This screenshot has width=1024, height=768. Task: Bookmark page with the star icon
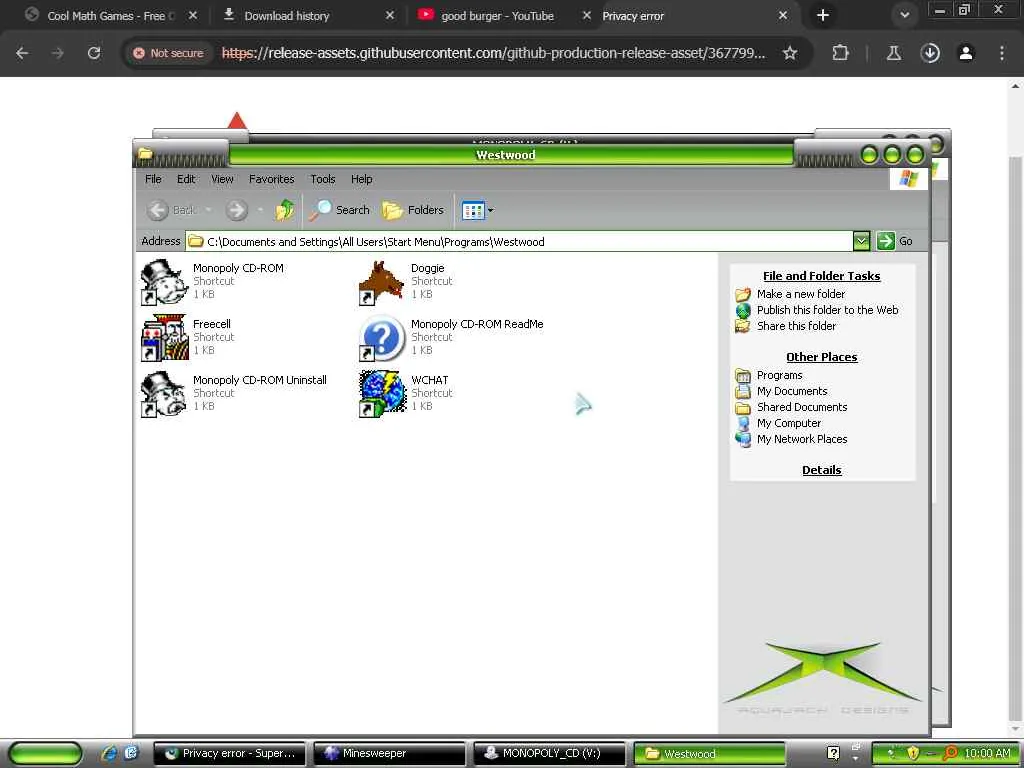coord(790,53)
